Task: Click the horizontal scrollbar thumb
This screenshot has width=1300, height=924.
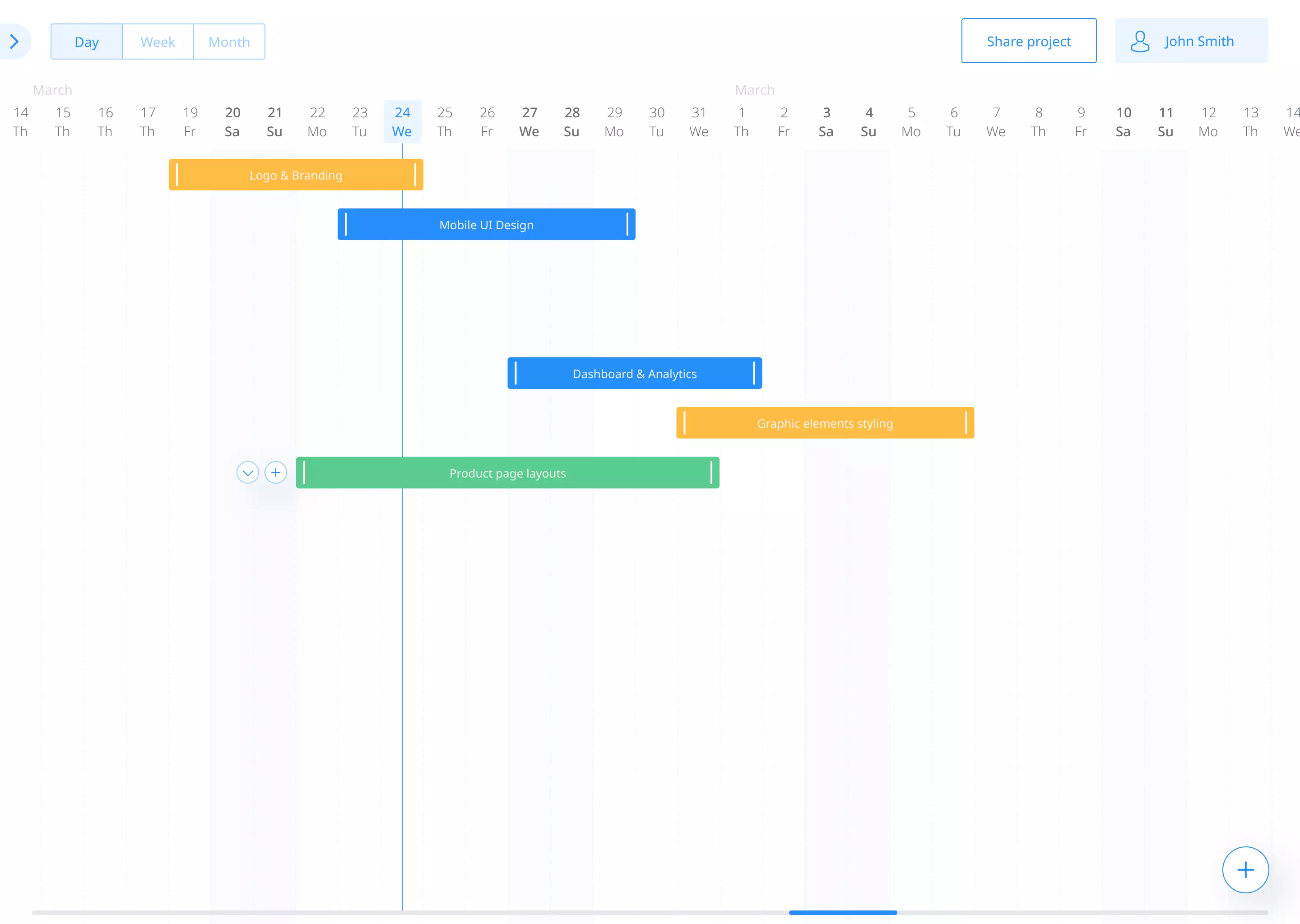Action: click(842, 912)
